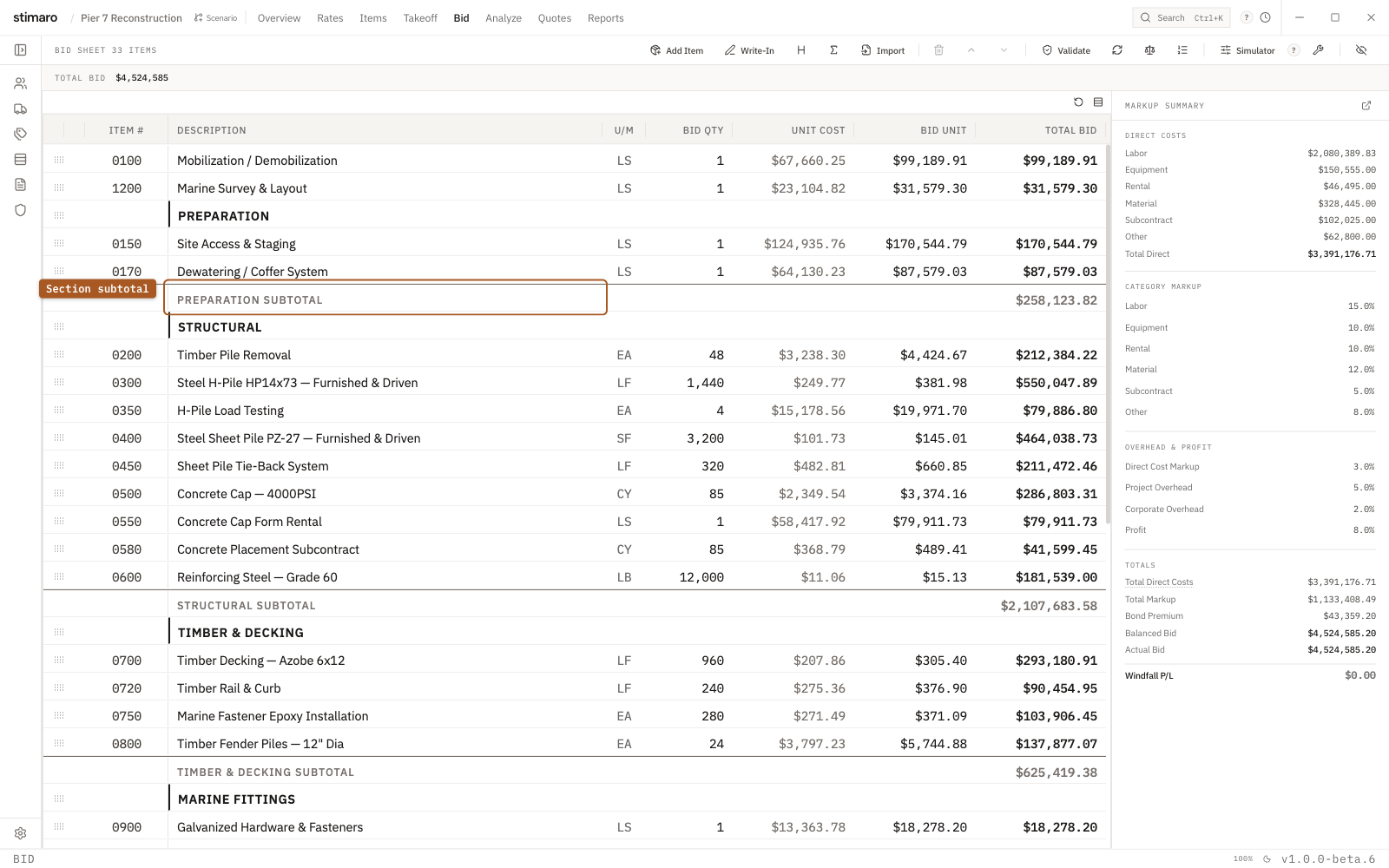Click the grid row layout icon
Image resolution: width=1389 pixels, height=868 pixels.
(x=1098, y=102)
